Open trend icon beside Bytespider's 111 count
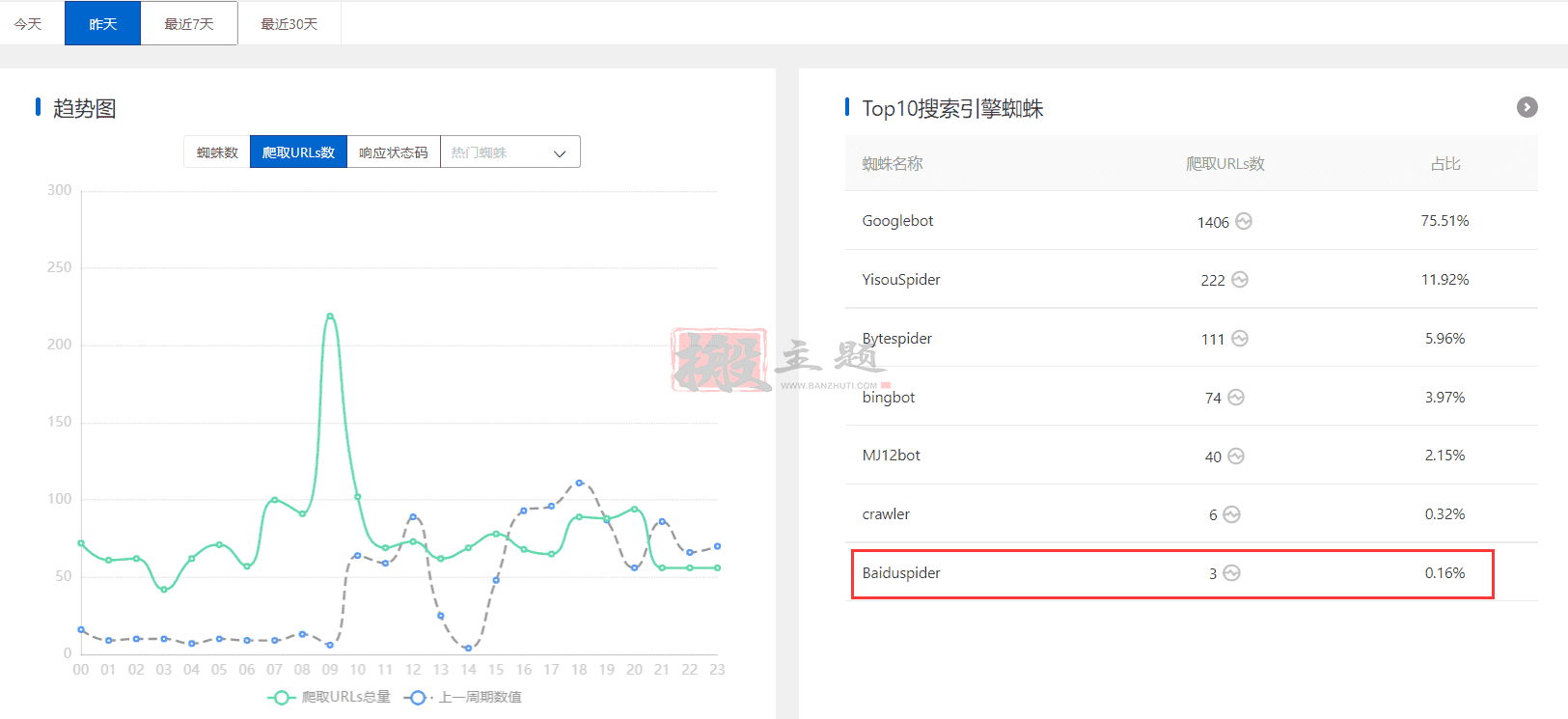 coord(1240,339)
